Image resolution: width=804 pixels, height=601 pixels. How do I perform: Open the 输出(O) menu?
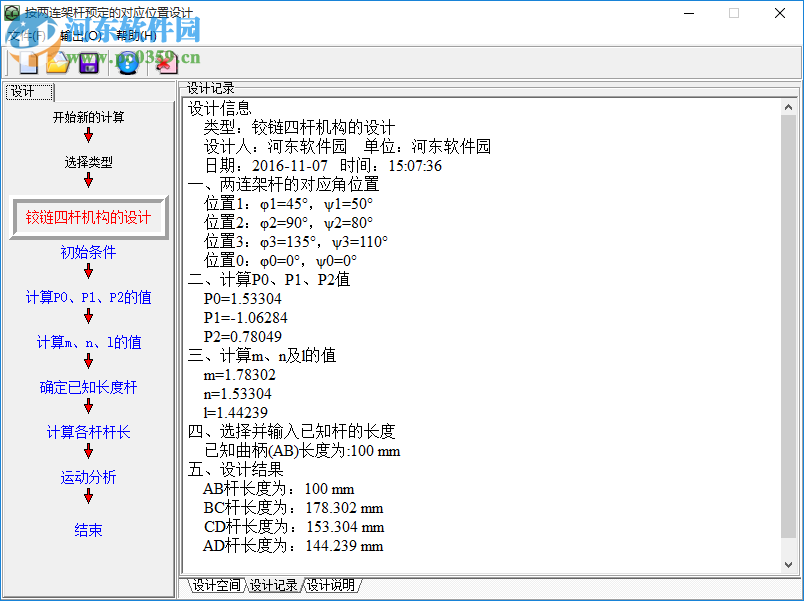(81, 36)
